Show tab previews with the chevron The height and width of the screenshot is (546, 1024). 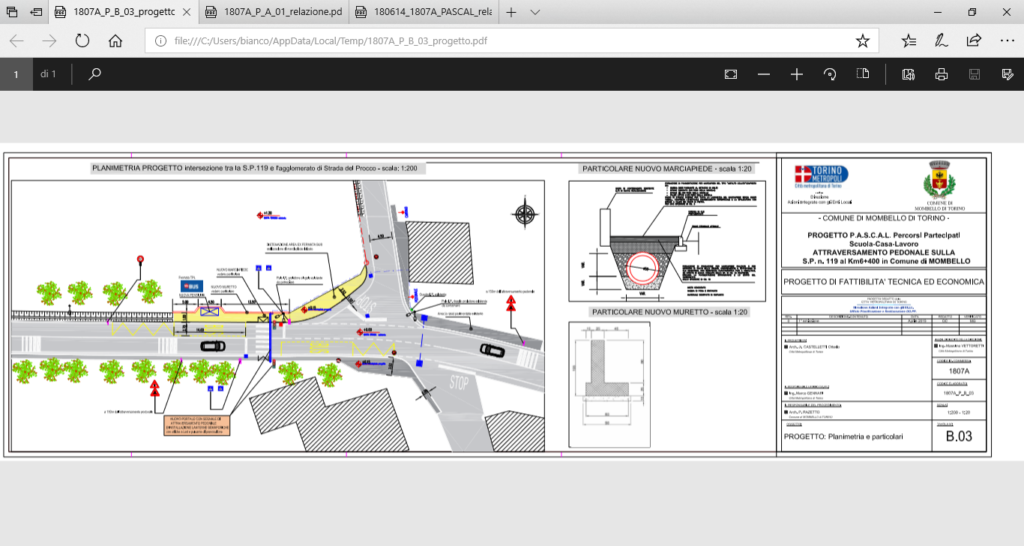pyautogui.click(x=536, y=12)
